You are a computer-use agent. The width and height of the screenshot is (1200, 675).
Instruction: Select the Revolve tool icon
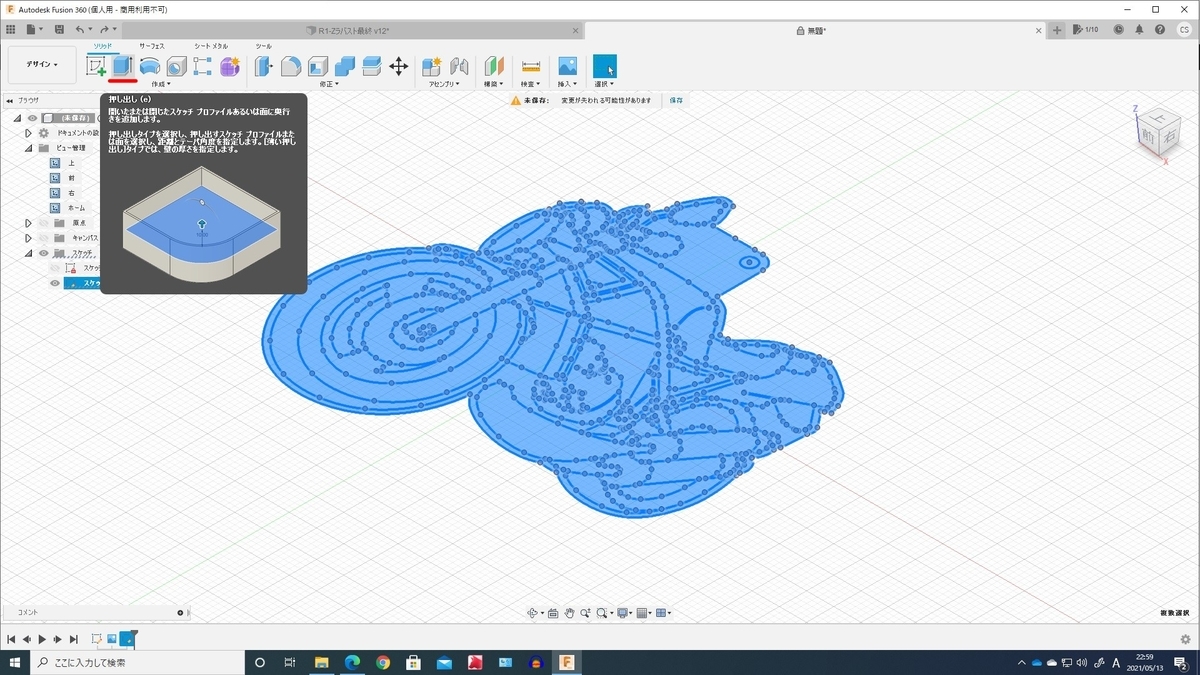[150, 66]
